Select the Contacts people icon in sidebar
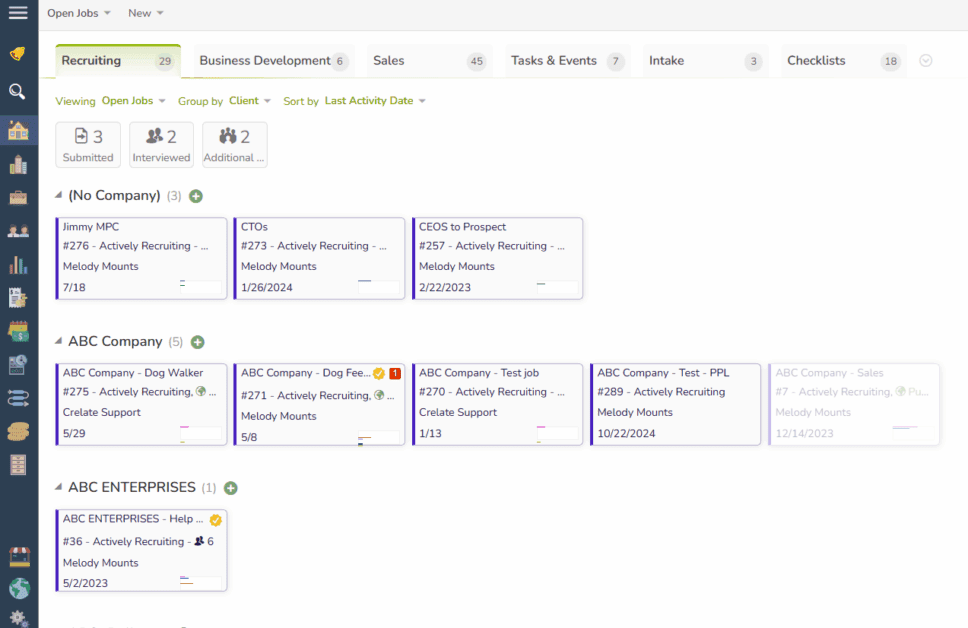This screenshot has height=628, width=968. click(17, 231)
